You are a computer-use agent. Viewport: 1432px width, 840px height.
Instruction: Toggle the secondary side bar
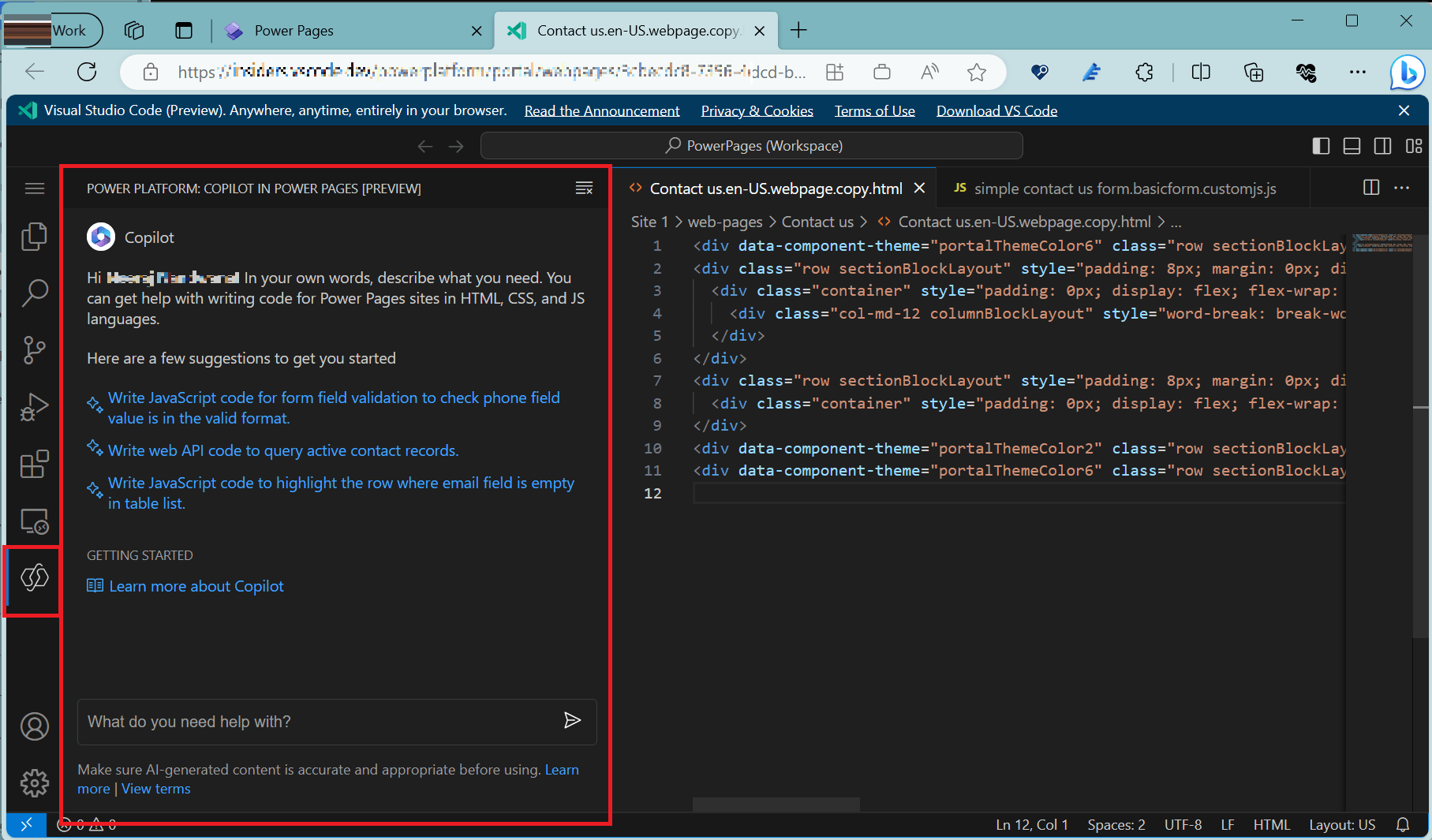[1382, 145]
